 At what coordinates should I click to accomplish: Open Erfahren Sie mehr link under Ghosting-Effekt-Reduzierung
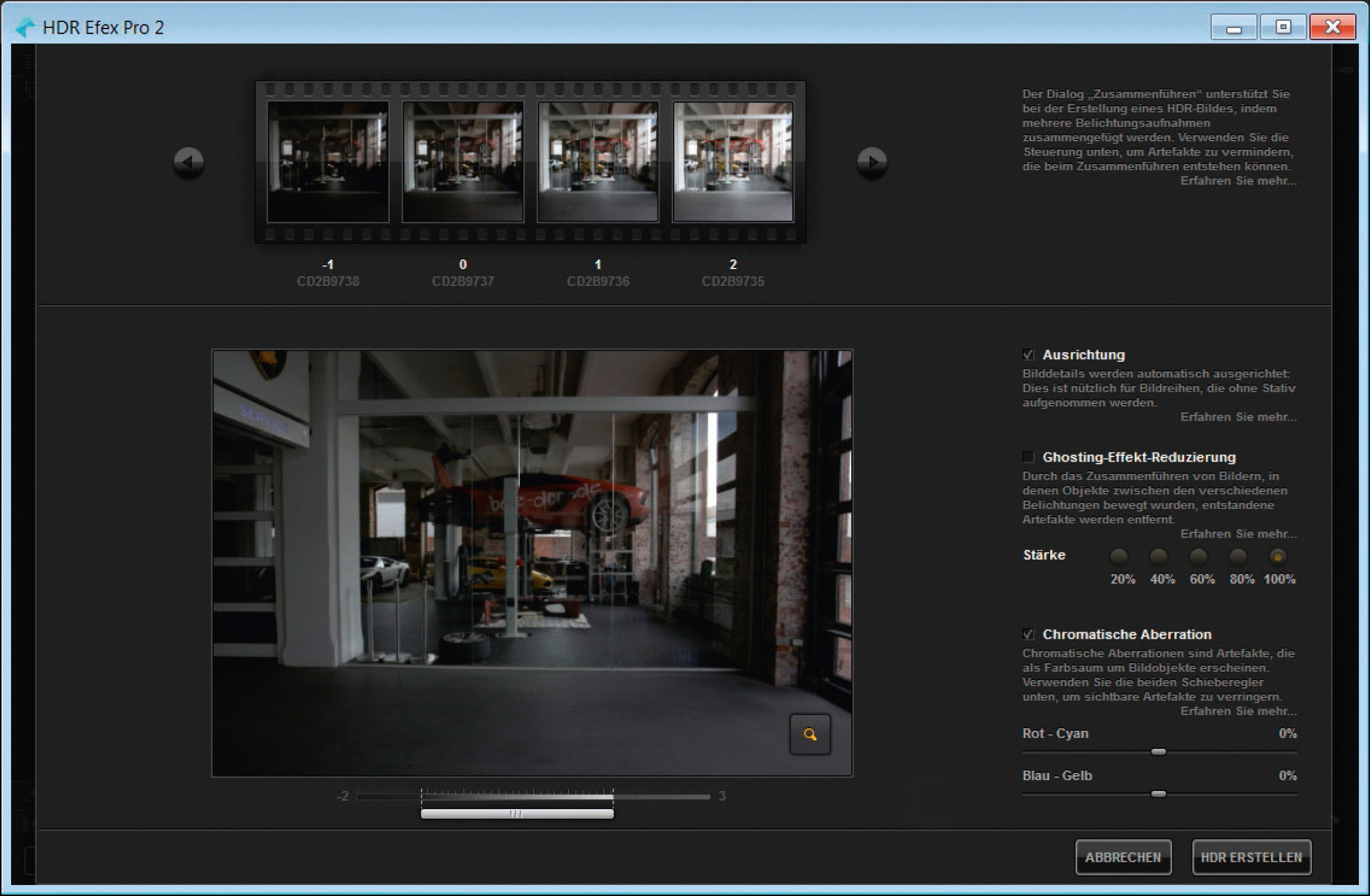(x=1238, y=534)
